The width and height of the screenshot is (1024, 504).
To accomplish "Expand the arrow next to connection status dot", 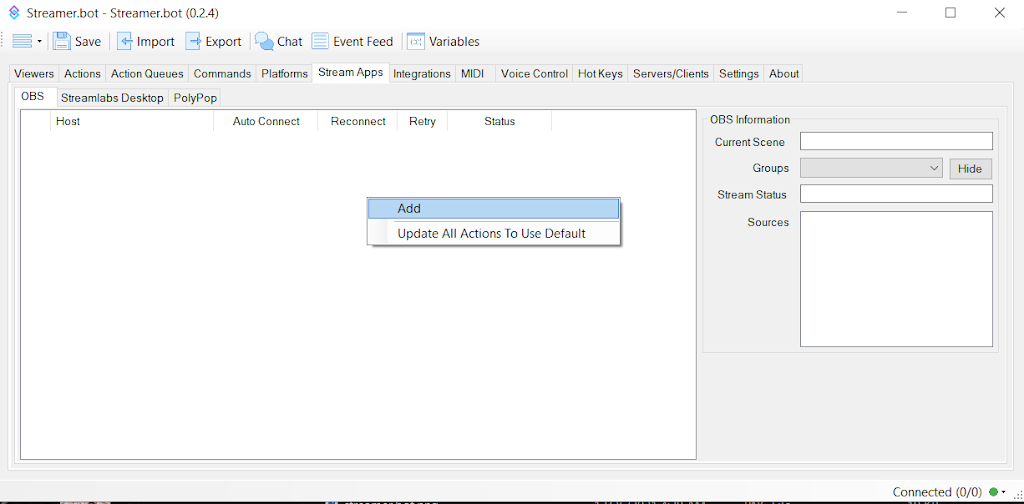I will tap(1004, 493).
